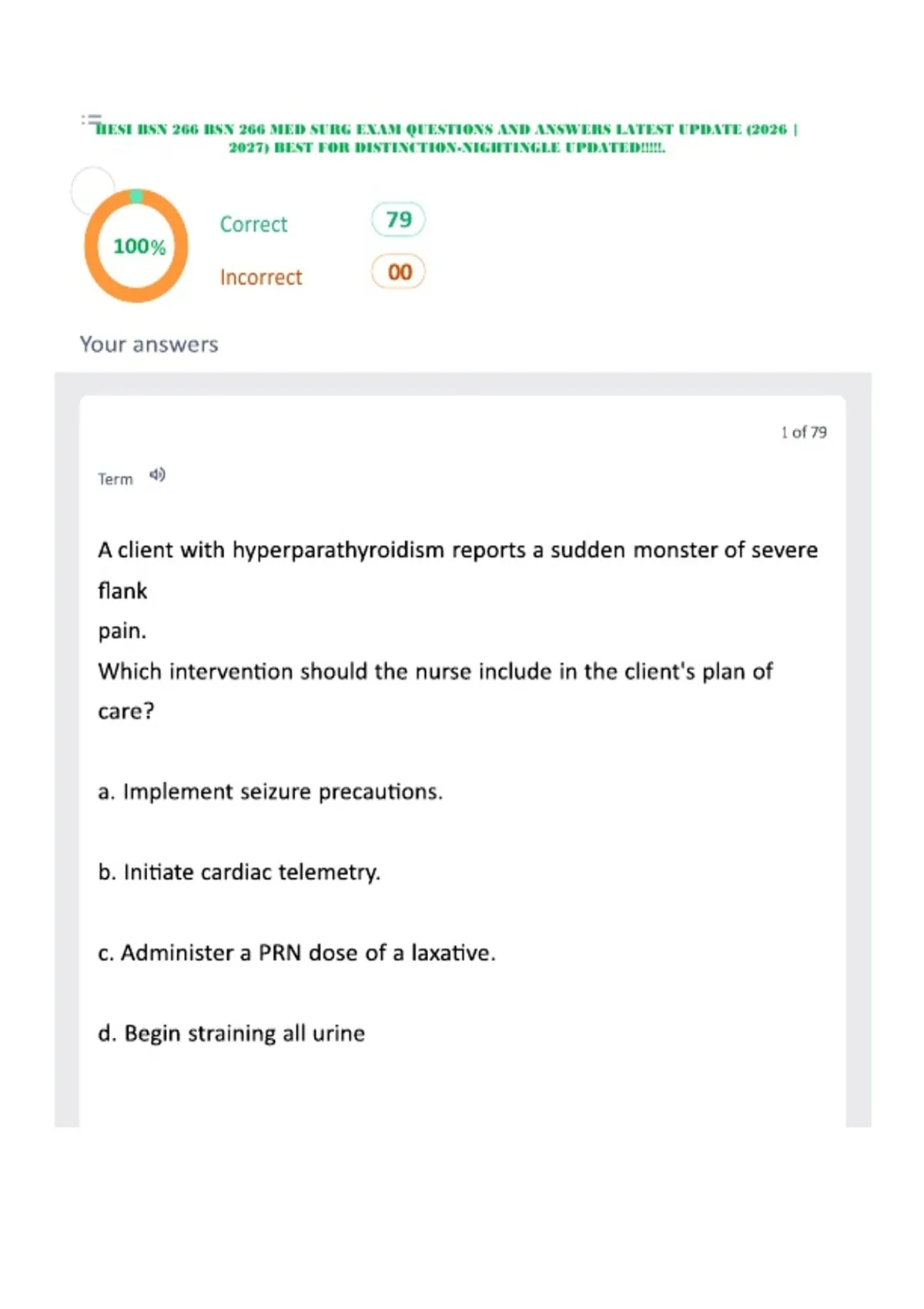Click the second title line mentioning NIGHTINGLE
Viewport: 924px width, 1309px height.
click(x=447, y=148)
